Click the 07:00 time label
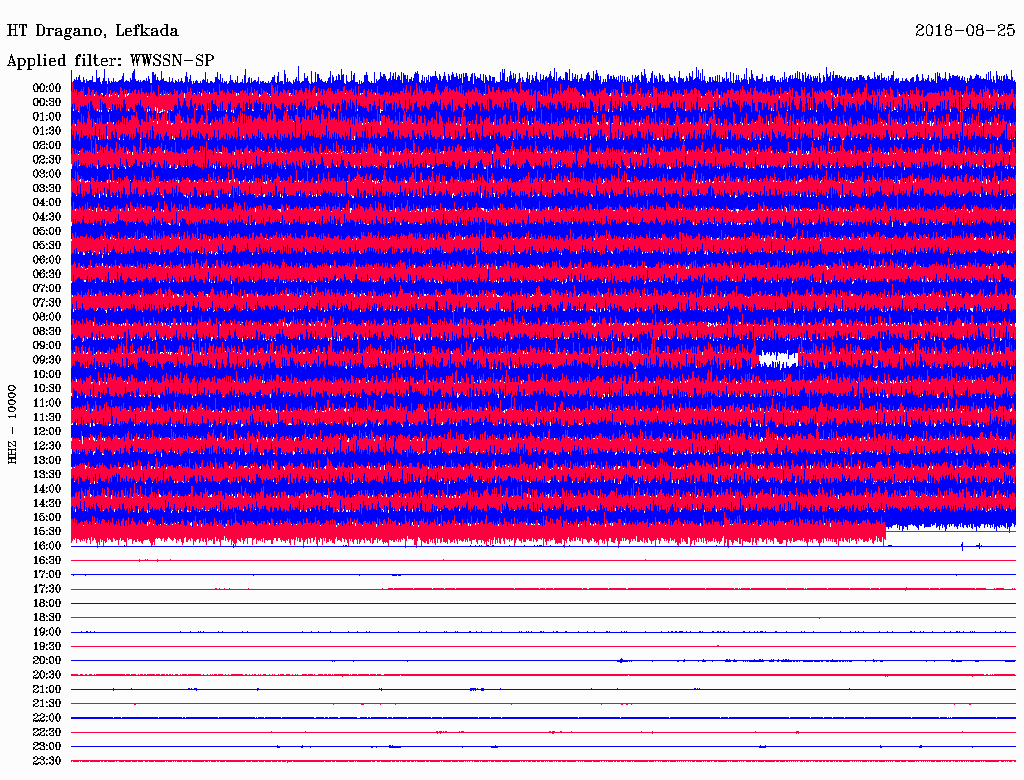 [x=47, y=288]
